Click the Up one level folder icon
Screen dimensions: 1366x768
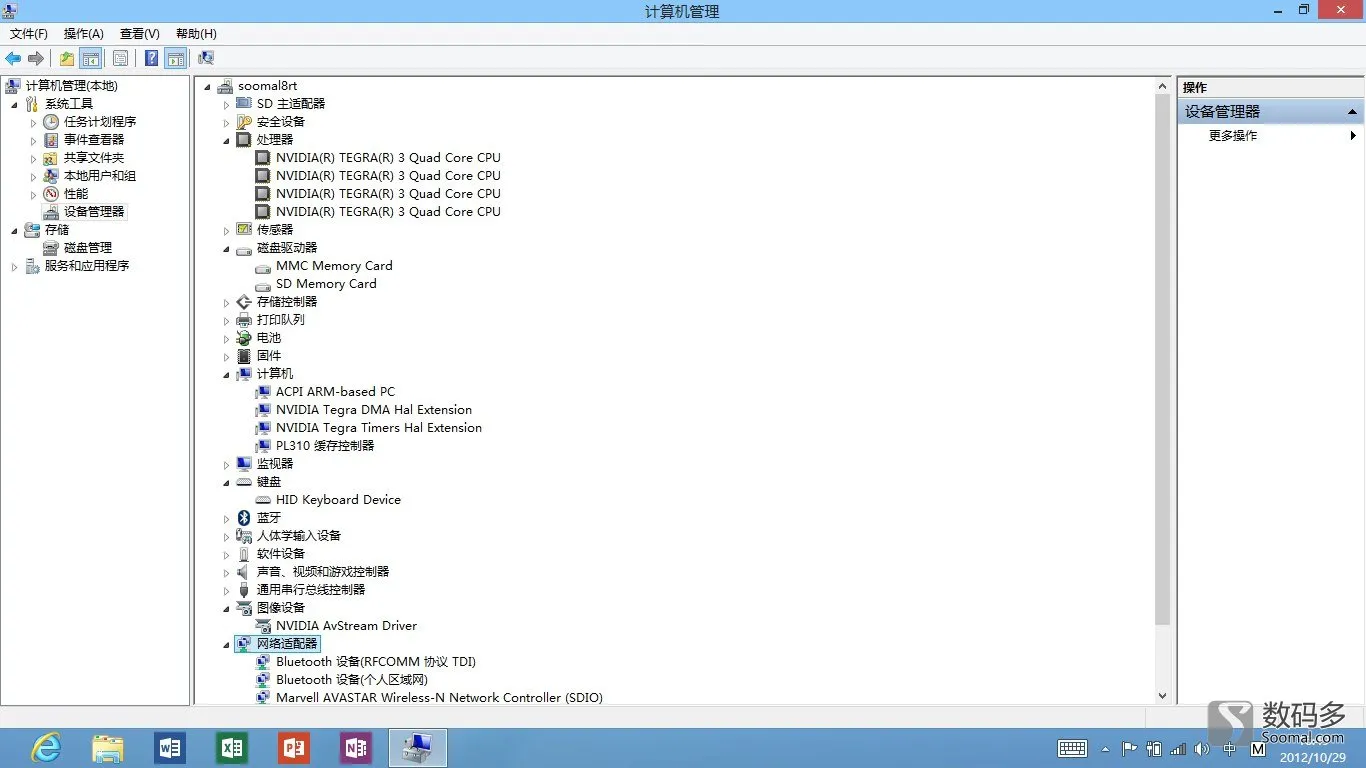coord(66,58)
